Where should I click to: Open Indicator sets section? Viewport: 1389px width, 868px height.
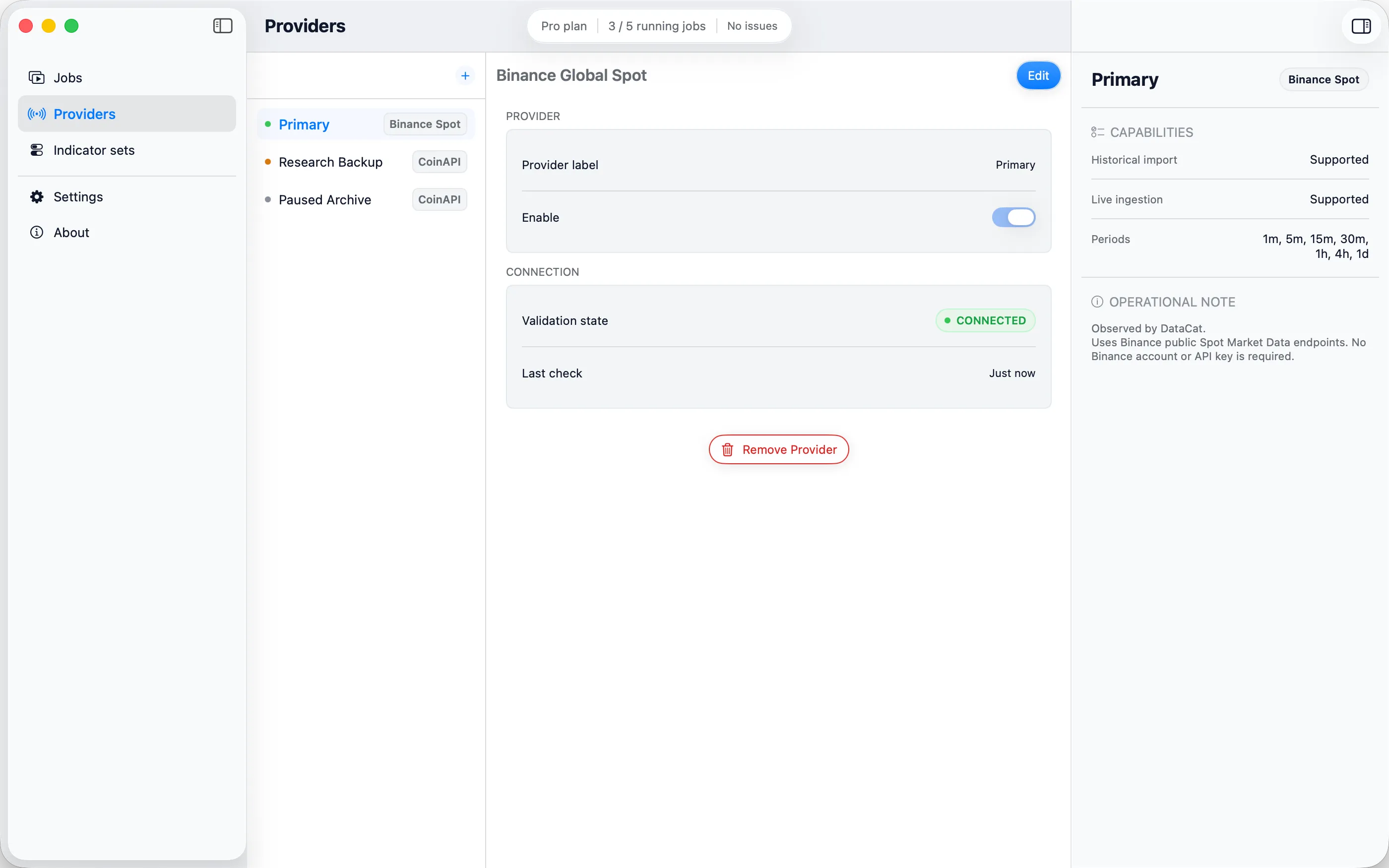127,150
